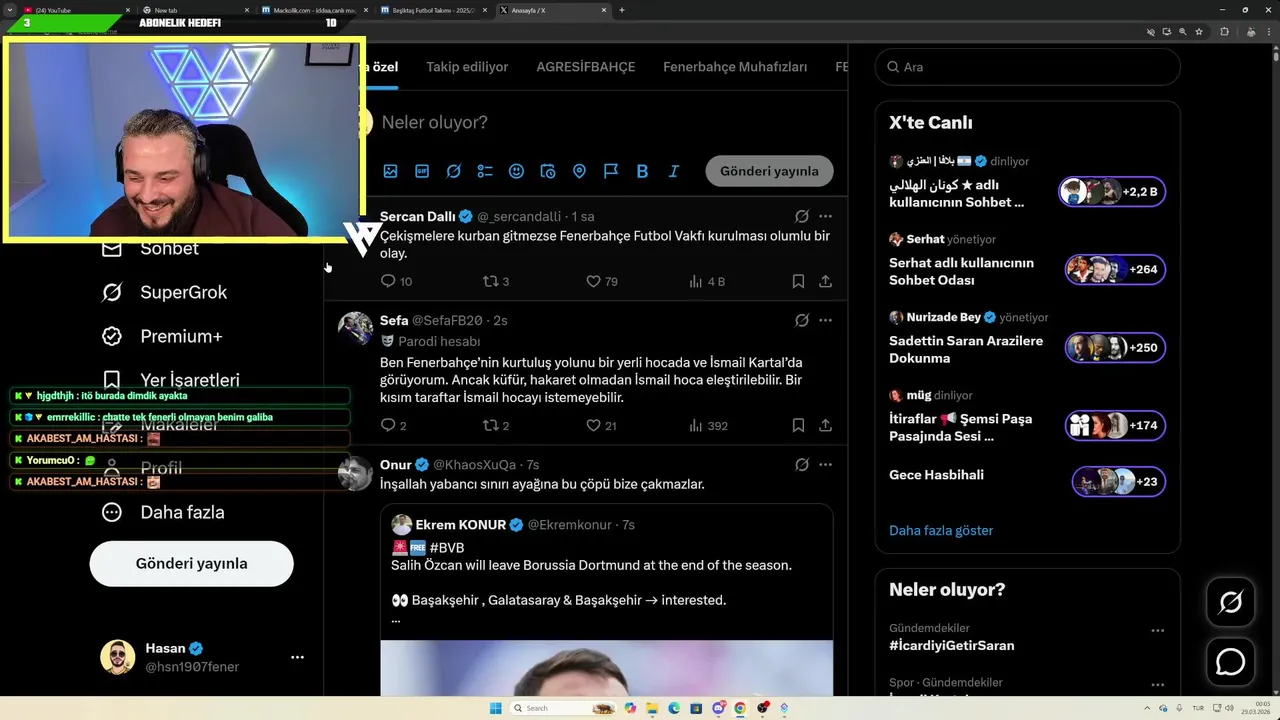Open account switcher dots next to Hasan

(297, 657)
